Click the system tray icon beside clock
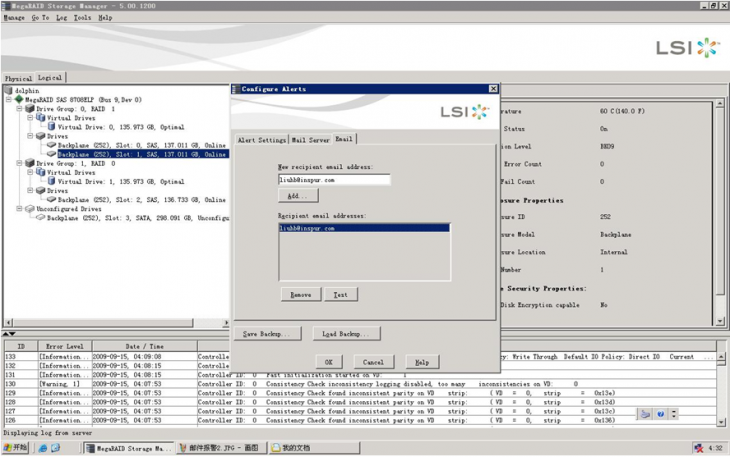 [696, 449]
